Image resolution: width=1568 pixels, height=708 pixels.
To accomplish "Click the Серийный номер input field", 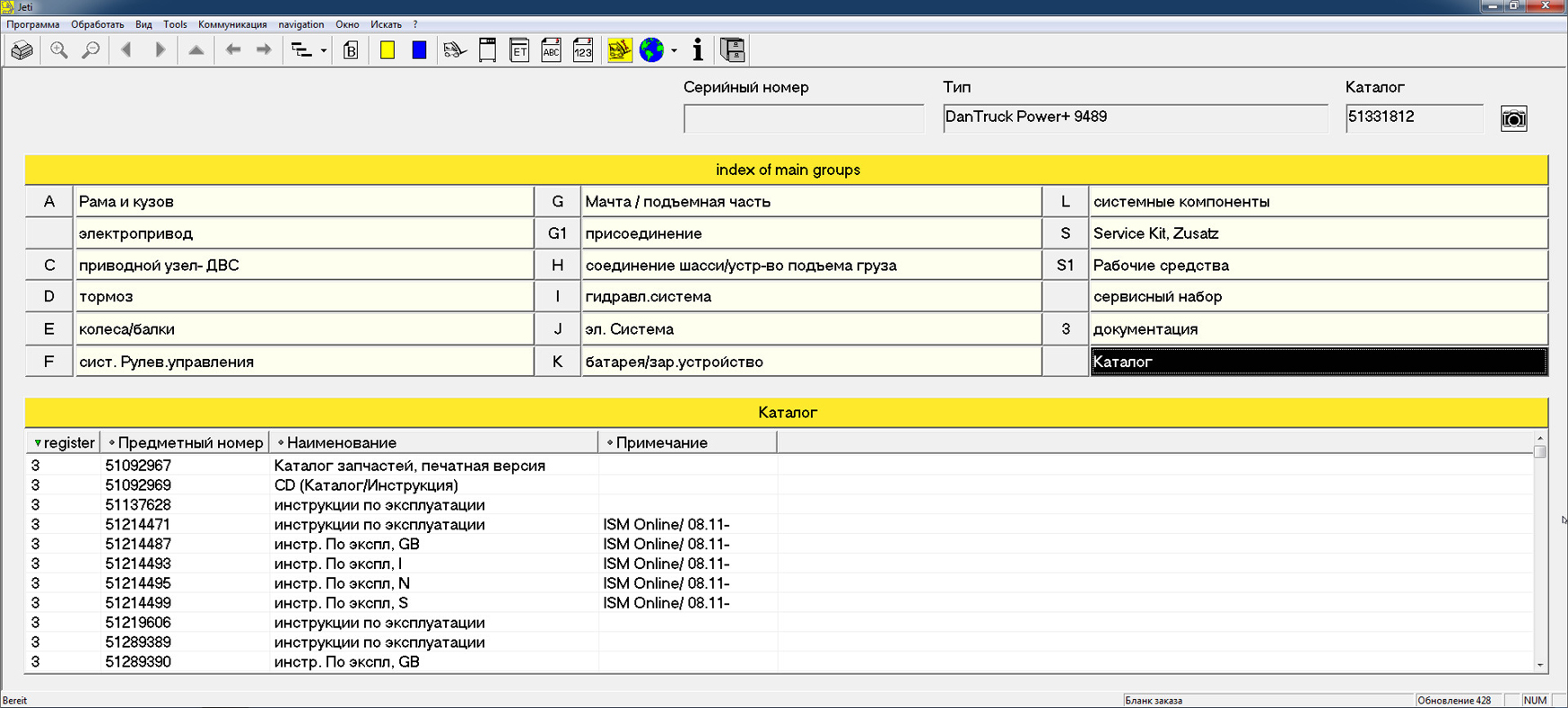I will pos(803,118).
